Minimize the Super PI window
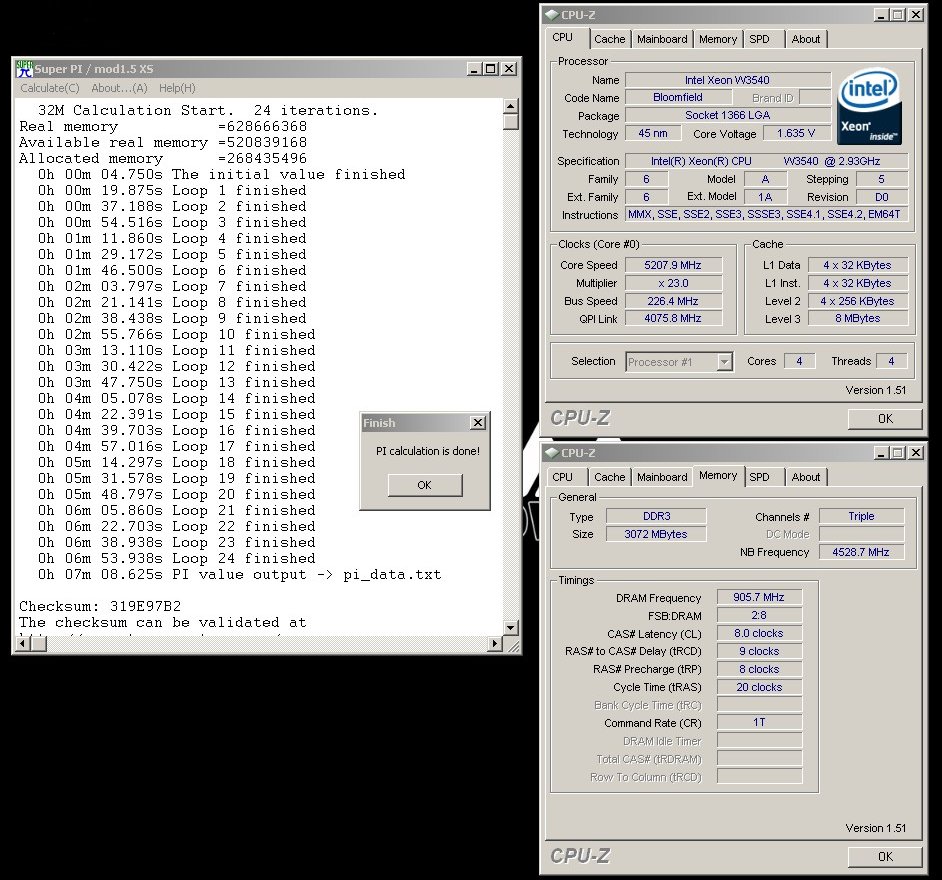This screenshot has height=880, width=942. 475,69
